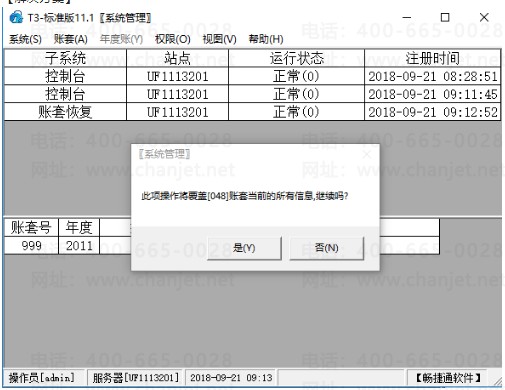Select the 站点 column header

click(177, 58)
